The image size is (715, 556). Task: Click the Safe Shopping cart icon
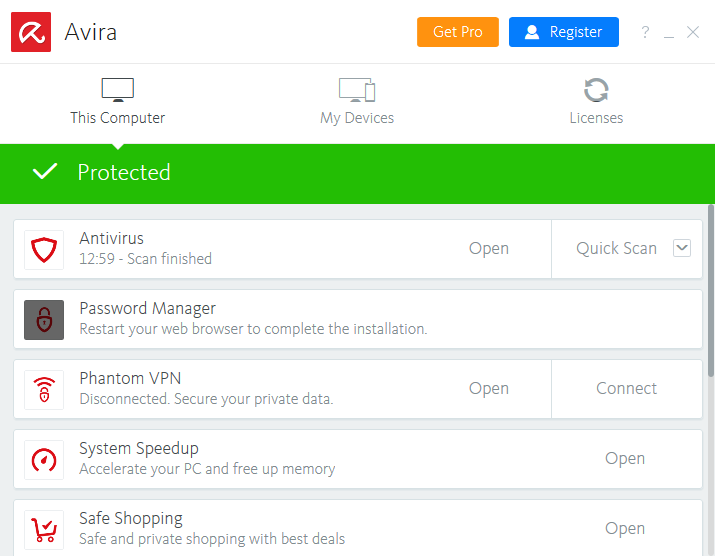(44, 528)
